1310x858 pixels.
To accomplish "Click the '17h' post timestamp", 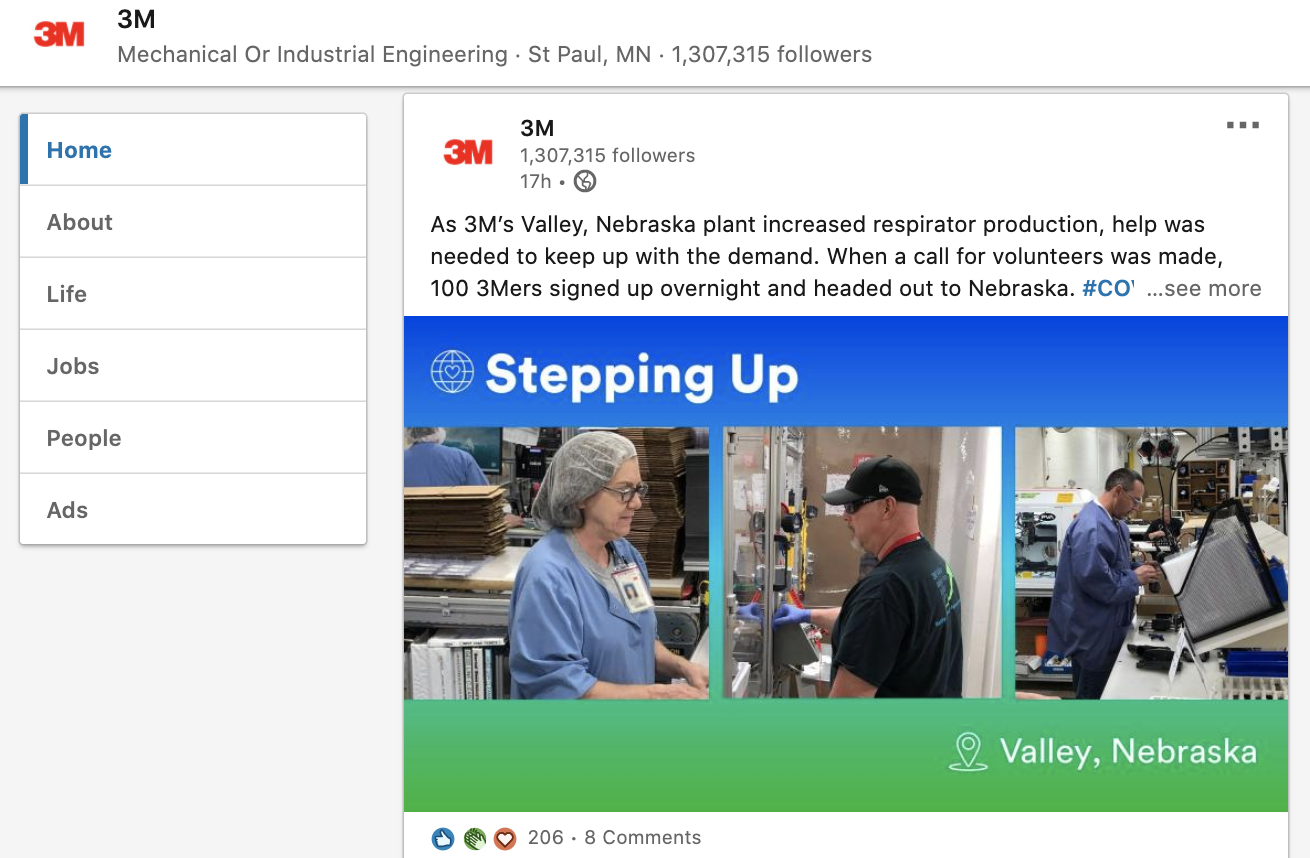I will point(536,181).
